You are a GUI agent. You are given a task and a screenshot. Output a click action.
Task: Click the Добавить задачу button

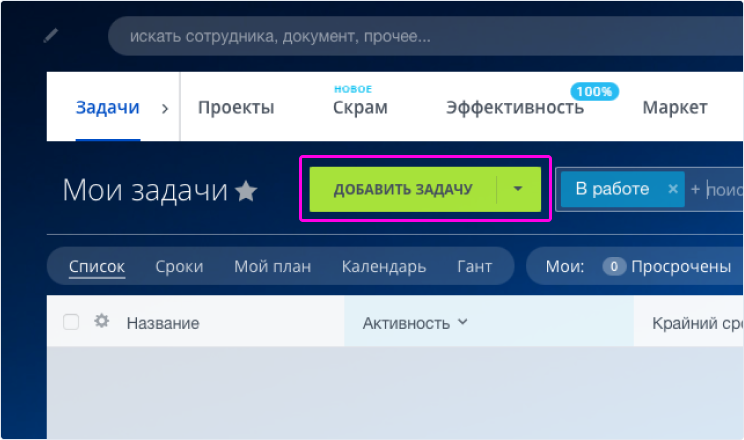(403, 189)
